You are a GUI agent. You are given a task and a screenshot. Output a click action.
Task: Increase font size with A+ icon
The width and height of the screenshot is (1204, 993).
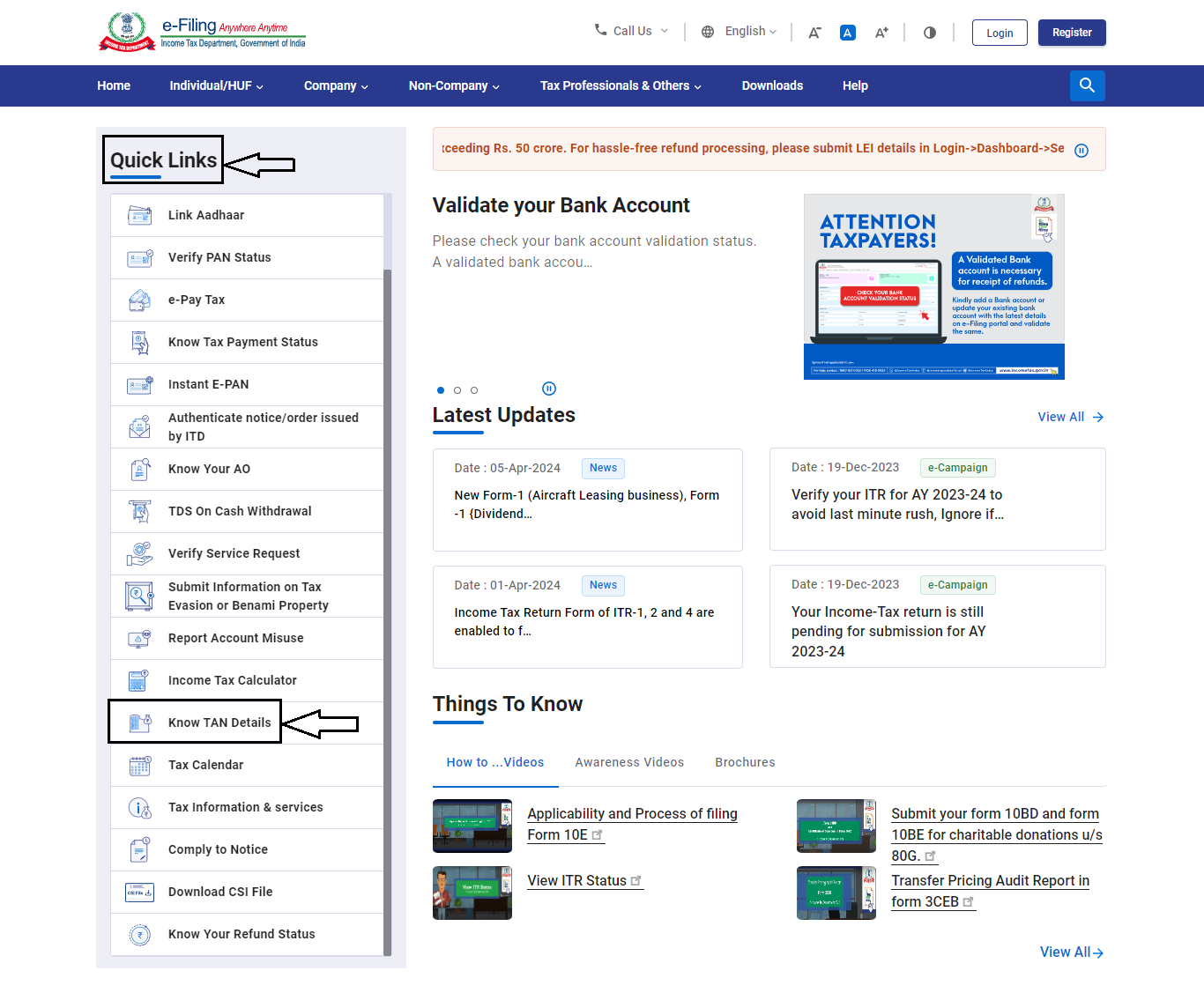[881, 33]
